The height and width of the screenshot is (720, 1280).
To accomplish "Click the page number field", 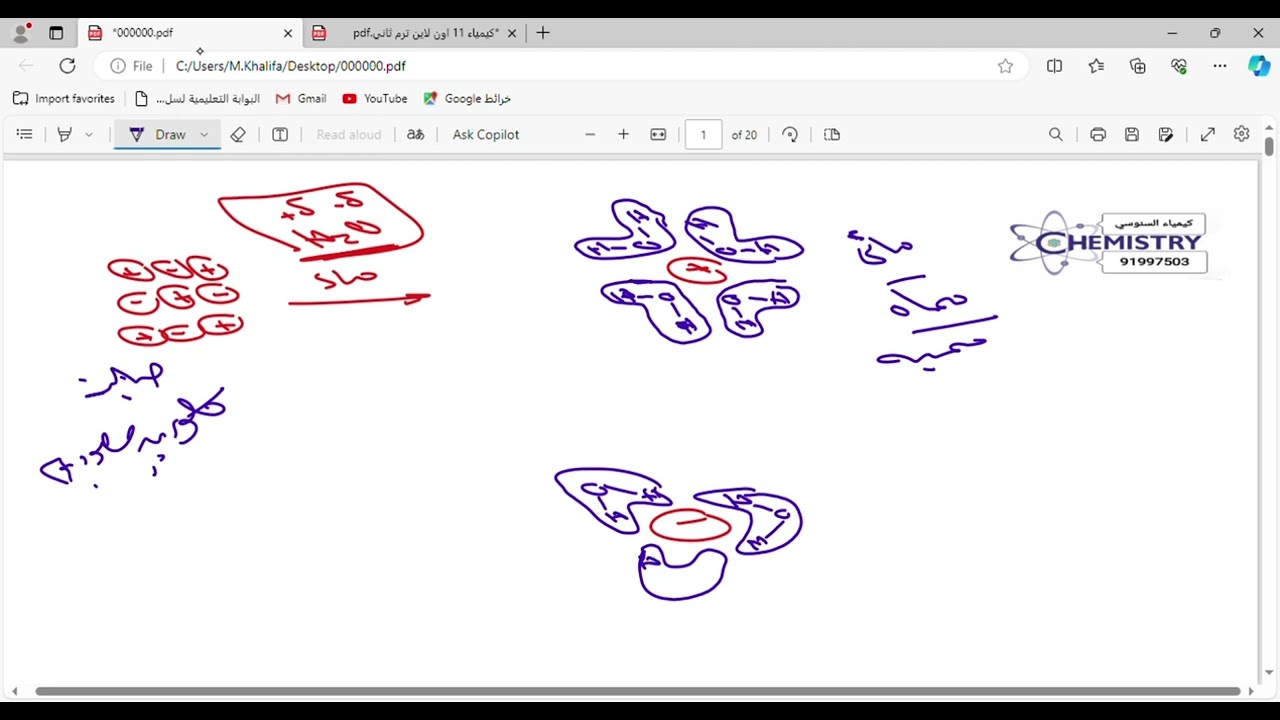I will click(x=703, y=134).
